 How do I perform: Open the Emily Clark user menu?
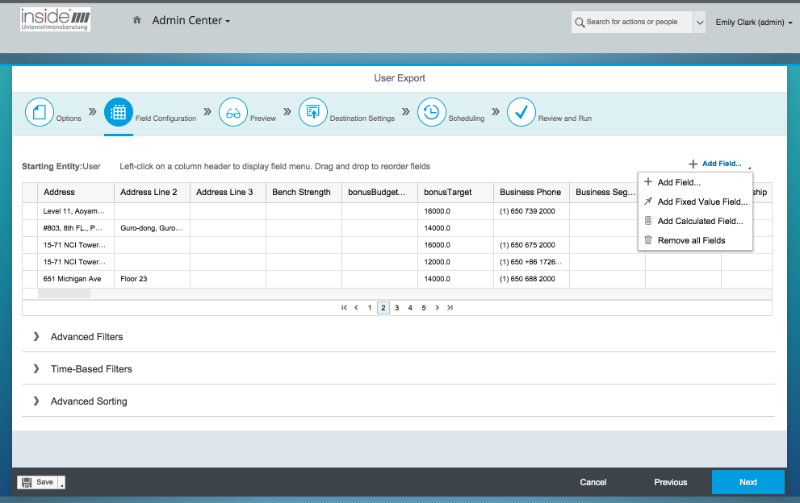click(x=749, y=22)
